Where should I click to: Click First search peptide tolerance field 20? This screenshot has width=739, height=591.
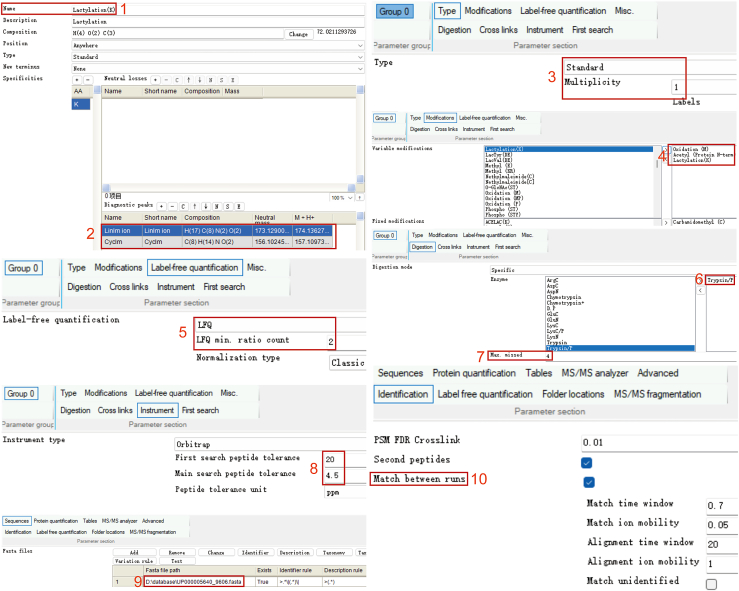point(345,459)
